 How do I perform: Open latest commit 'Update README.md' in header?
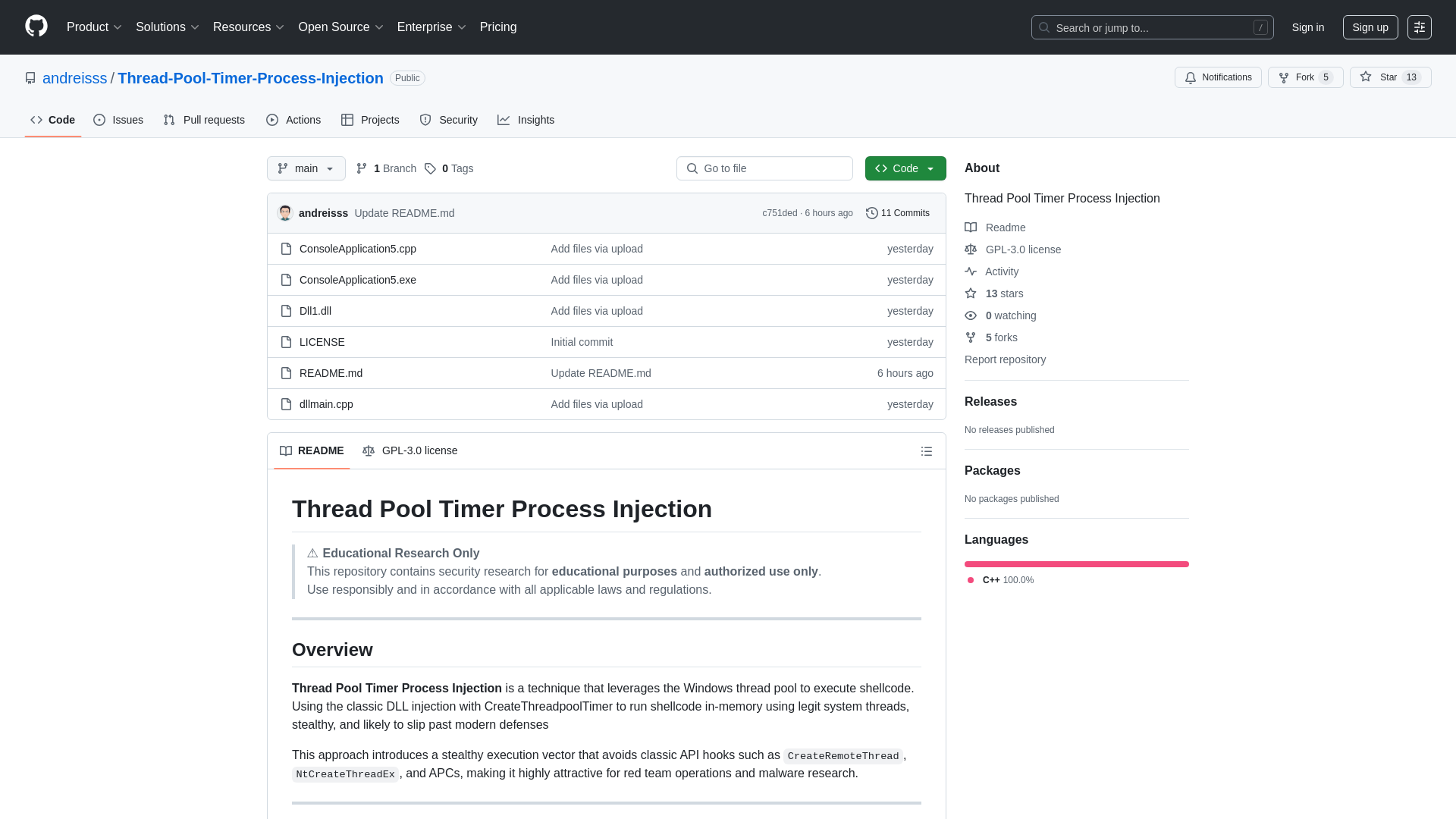[404, 213]
